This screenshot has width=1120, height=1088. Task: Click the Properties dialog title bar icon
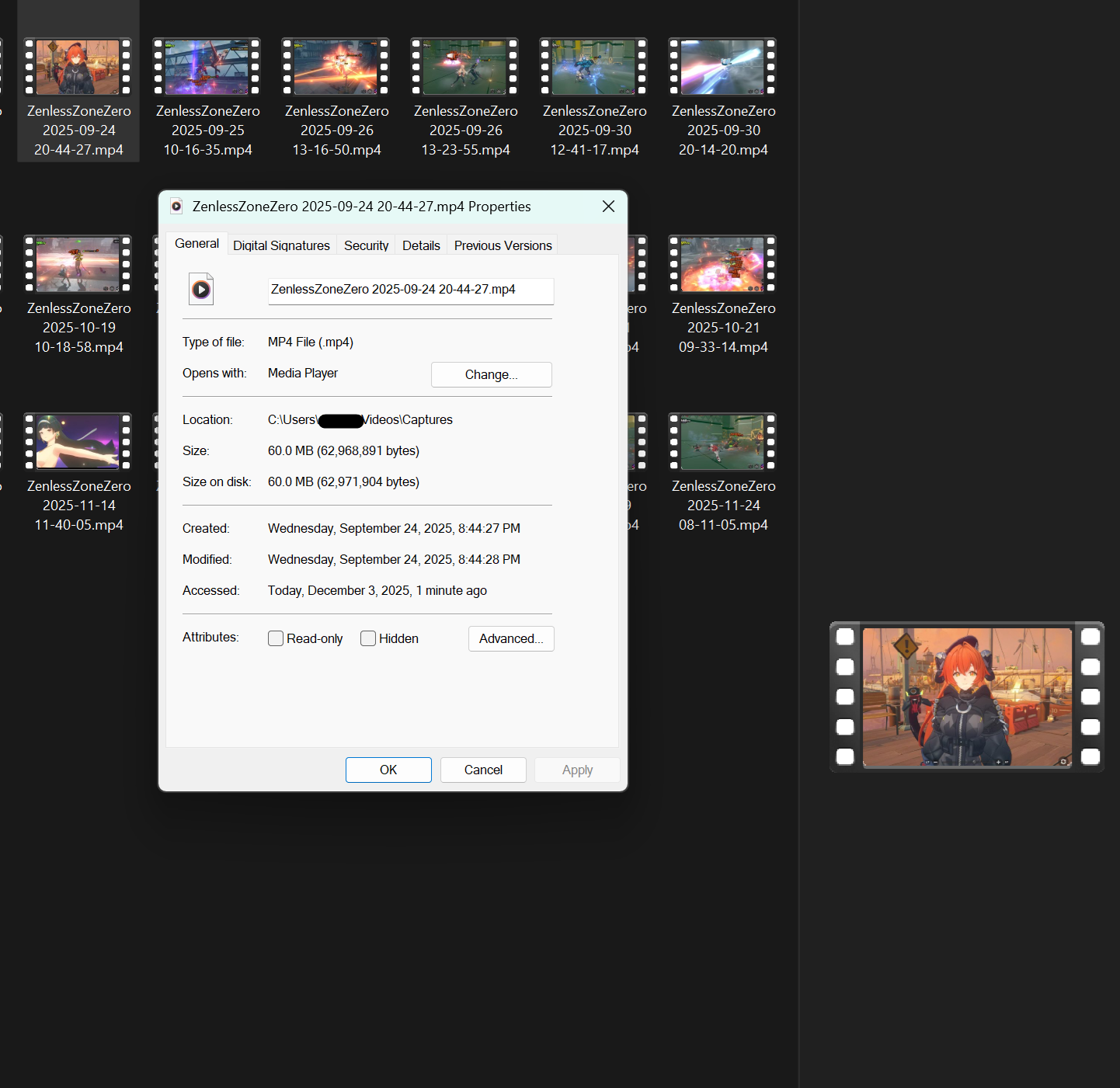[x=176, y=207]
